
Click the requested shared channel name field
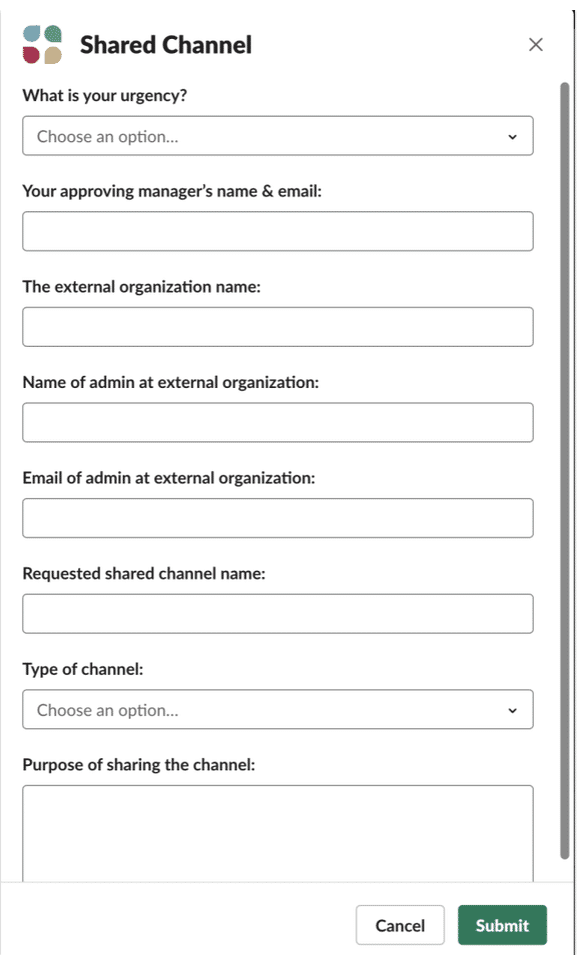point(278,613)
